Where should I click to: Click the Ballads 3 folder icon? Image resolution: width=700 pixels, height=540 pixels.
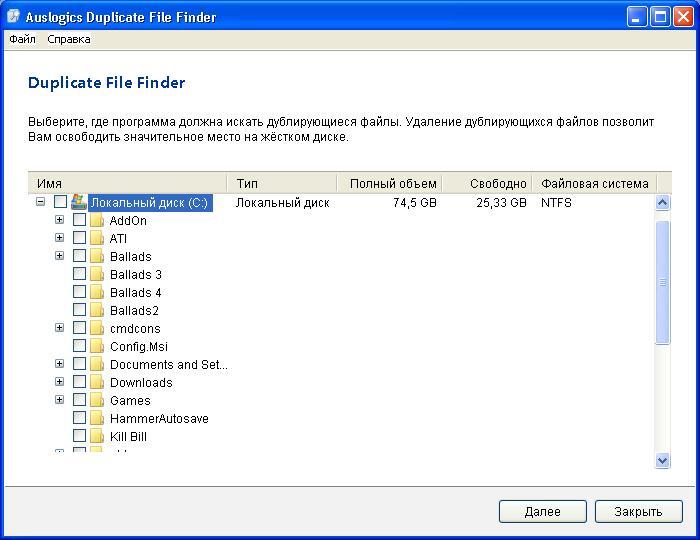97,274
